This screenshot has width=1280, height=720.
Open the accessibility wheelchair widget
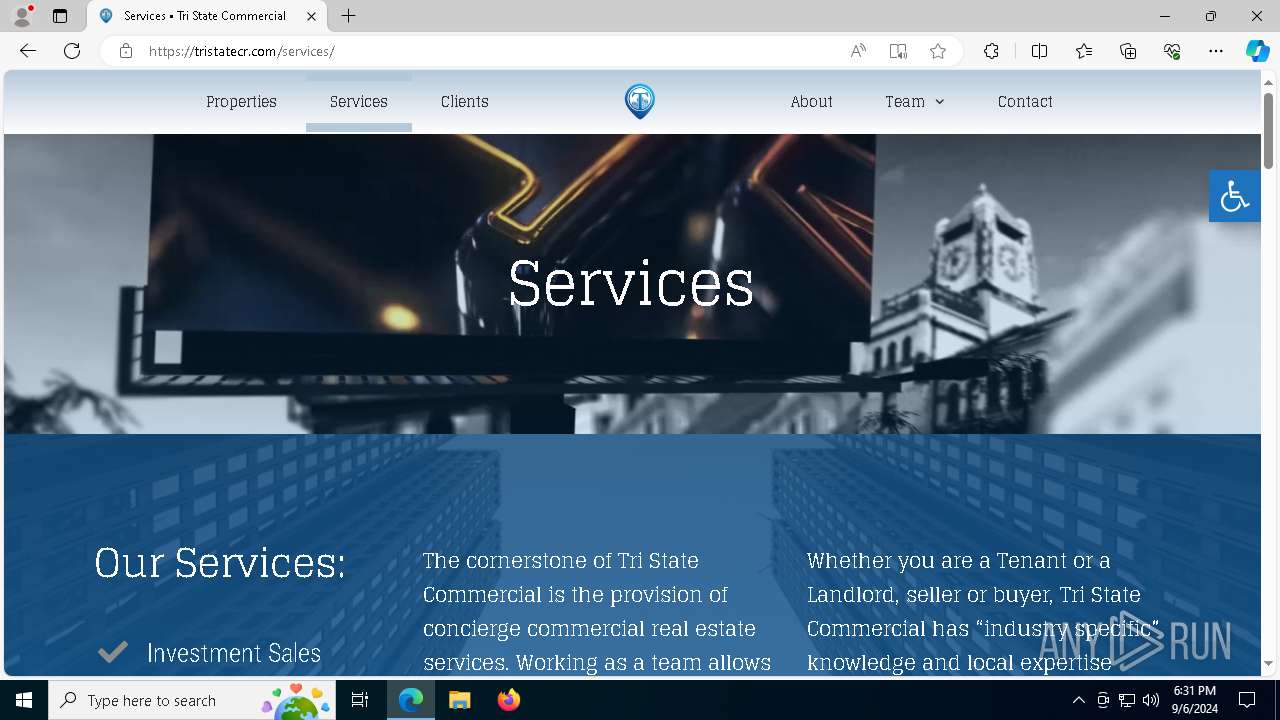[1234, 196]
